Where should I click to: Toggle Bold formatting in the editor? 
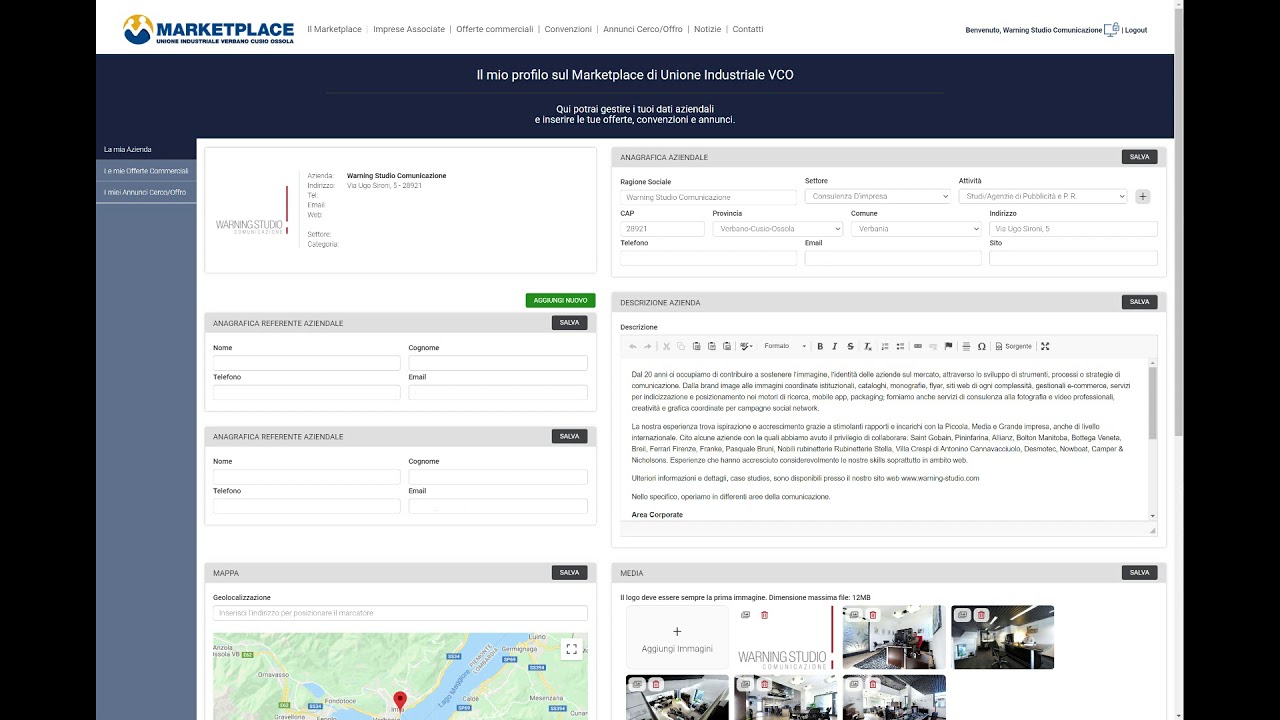pyautogui.click(x=820, y=346)
